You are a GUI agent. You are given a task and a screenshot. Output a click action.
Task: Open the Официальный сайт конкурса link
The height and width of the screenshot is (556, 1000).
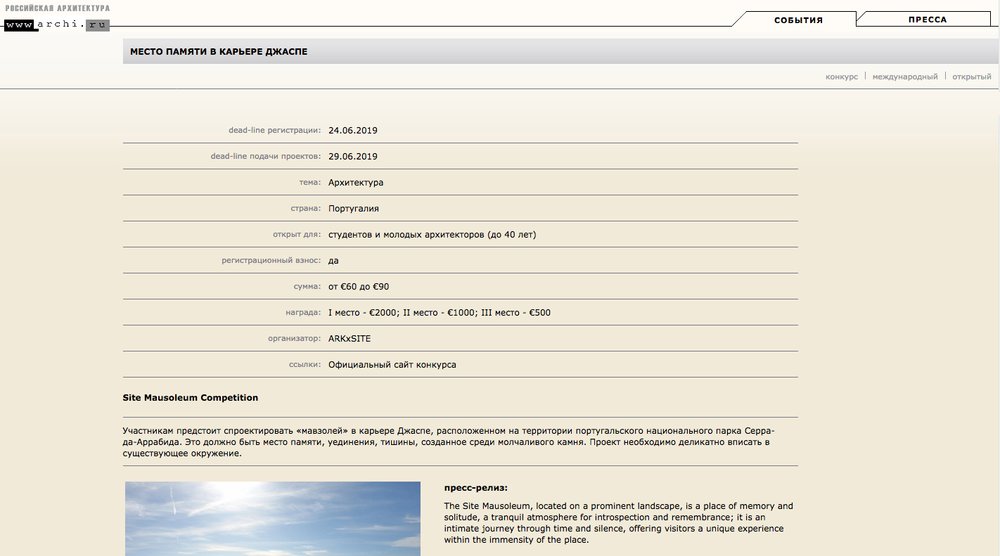click(x=392, y=365)
